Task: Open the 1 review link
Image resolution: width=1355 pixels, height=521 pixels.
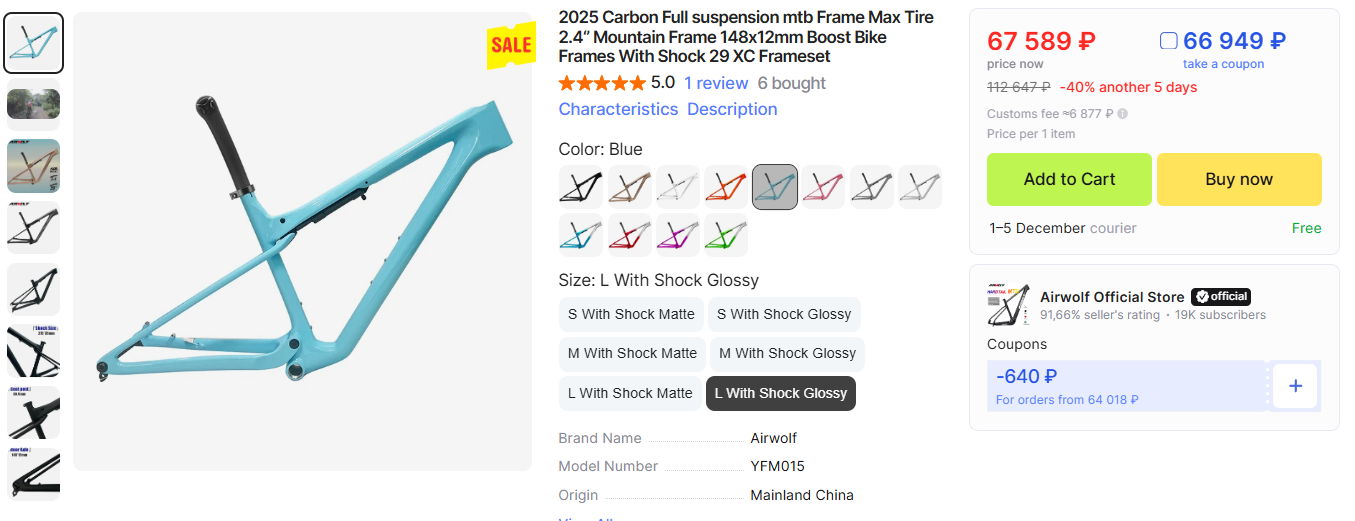Action: pyautogui.click(x=716, y=83)
